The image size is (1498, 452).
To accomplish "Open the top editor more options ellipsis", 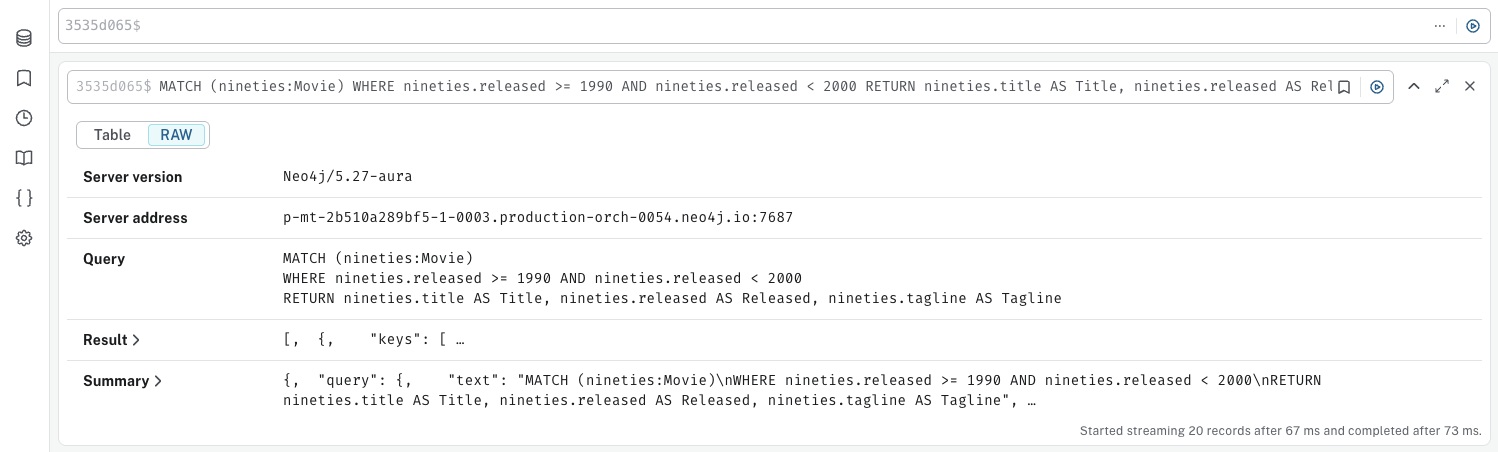I will pos(1439,26).
